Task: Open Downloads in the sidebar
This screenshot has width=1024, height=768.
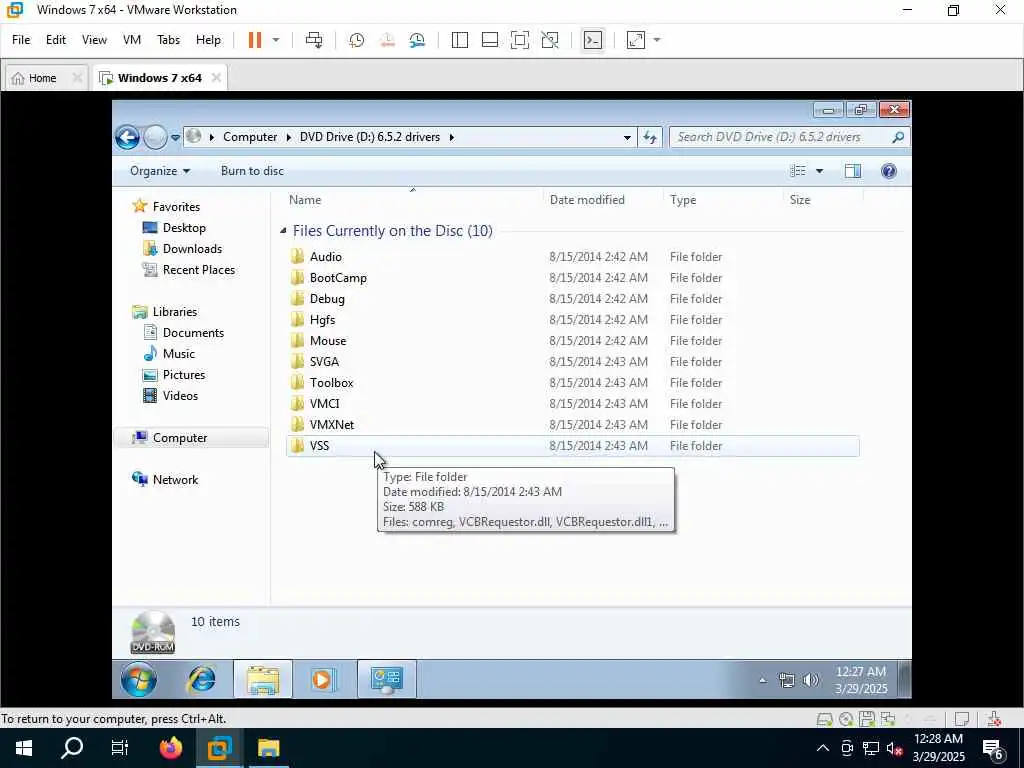Action: 192,249
